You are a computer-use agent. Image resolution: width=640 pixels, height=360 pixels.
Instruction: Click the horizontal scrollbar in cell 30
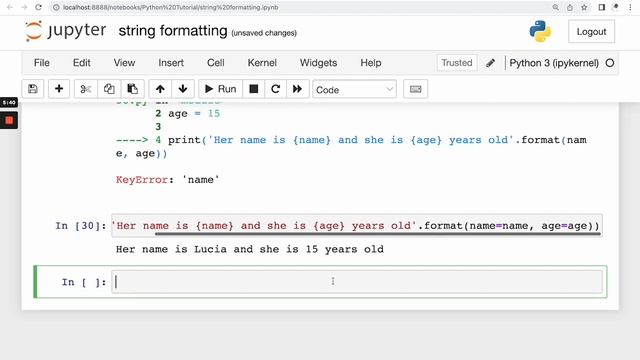(378, 234)
